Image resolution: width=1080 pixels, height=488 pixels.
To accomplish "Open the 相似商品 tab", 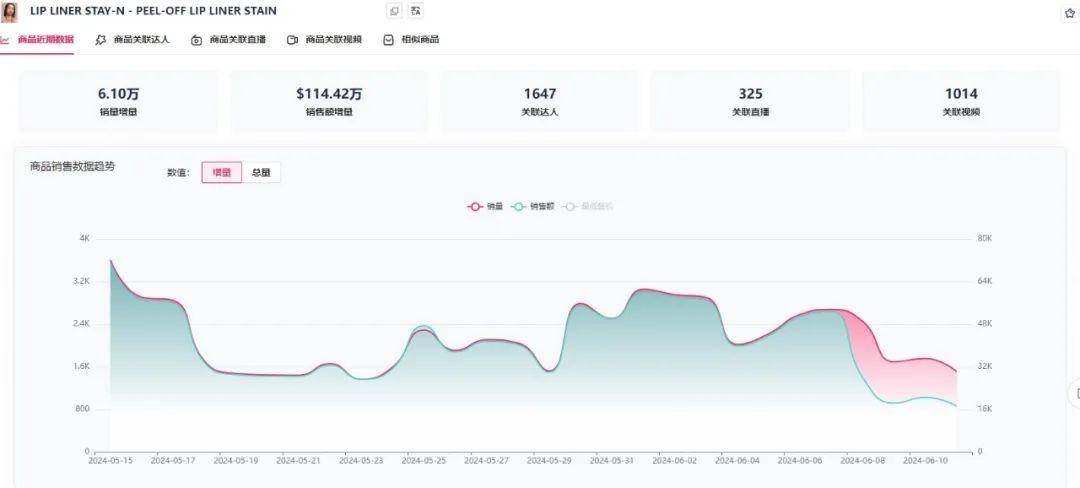I will (411, 40).
